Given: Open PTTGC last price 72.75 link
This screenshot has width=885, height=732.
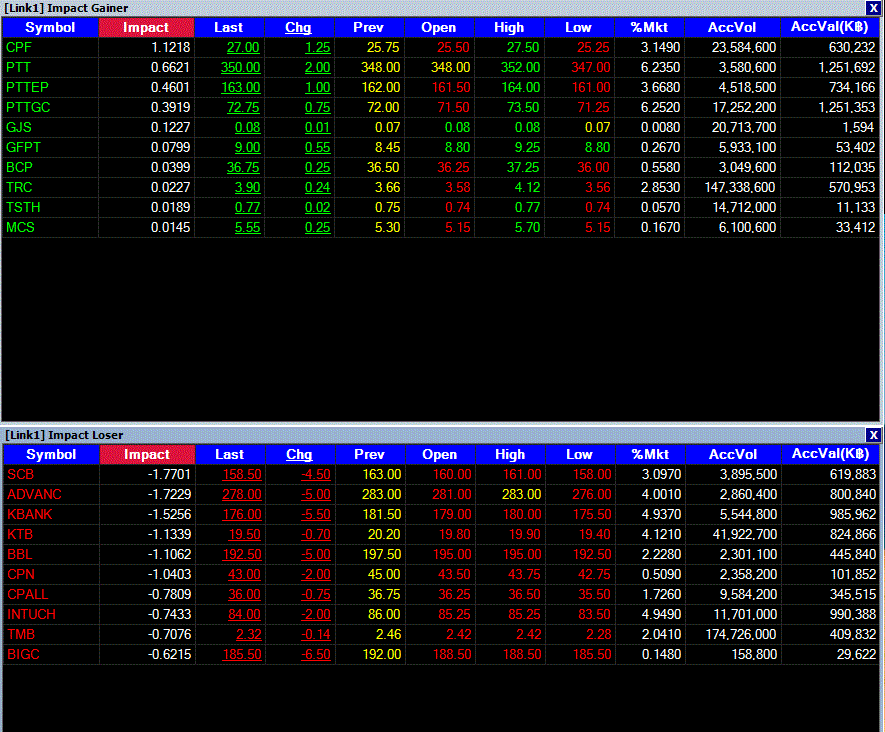Looking at the screenshot, I should [x=243, y=108].
